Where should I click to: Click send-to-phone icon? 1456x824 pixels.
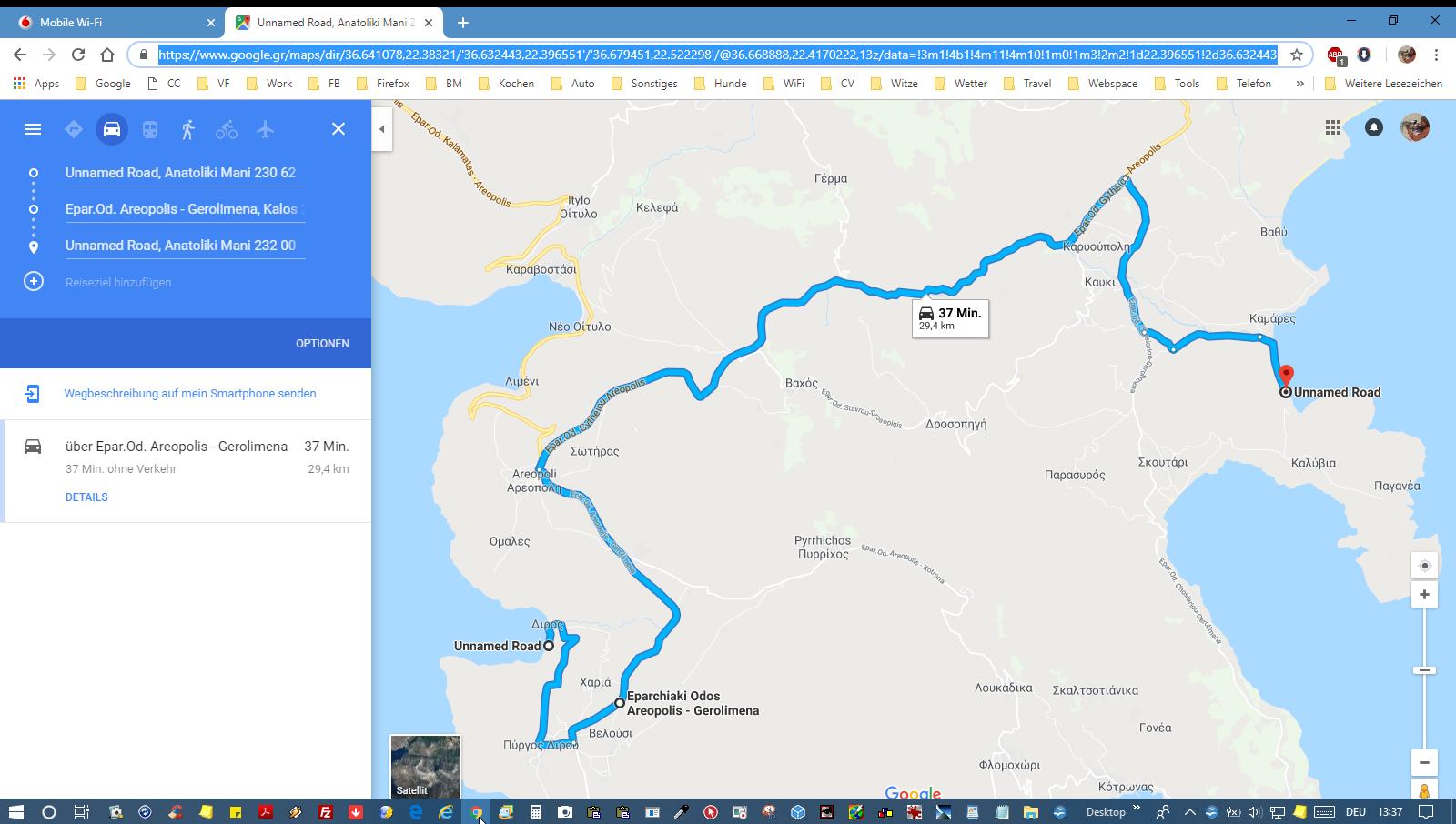pyautogui.click(x=32, y=393)
